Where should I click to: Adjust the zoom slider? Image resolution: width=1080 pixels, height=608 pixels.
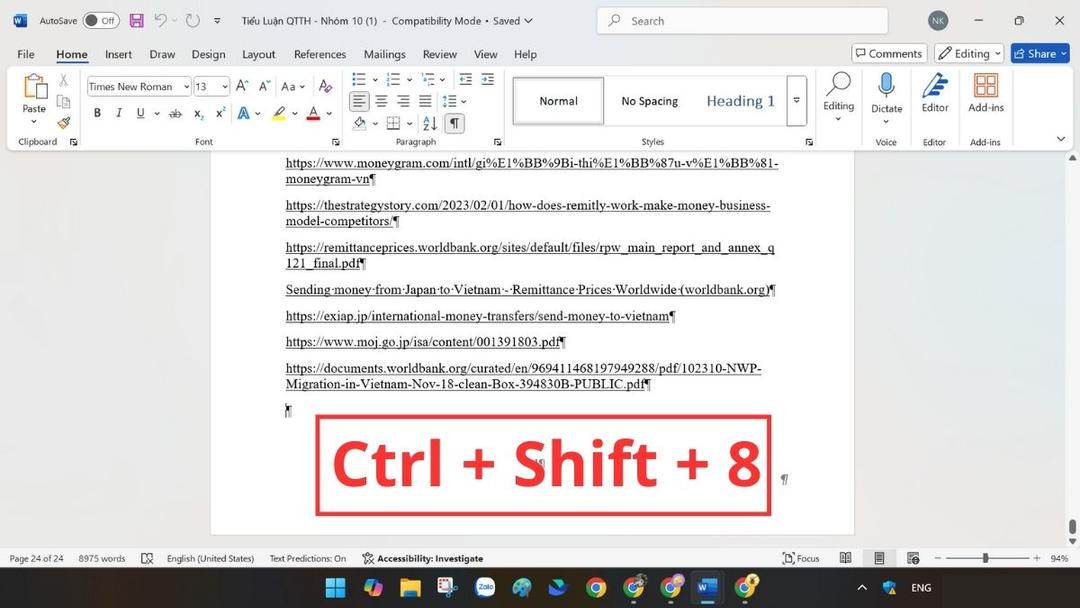985,558
